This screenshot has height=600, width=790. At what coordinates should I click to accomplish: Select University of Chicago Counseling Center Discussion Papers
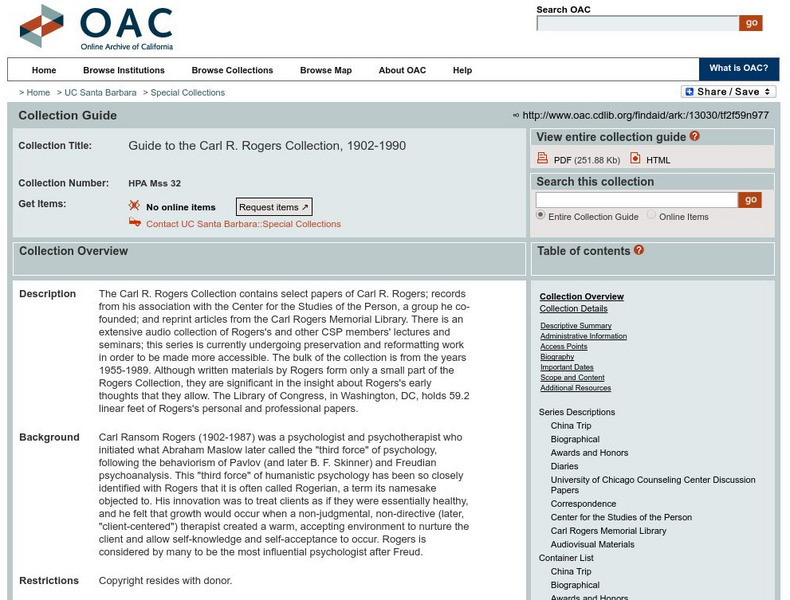pyautogui.click(x=653, y=485)
